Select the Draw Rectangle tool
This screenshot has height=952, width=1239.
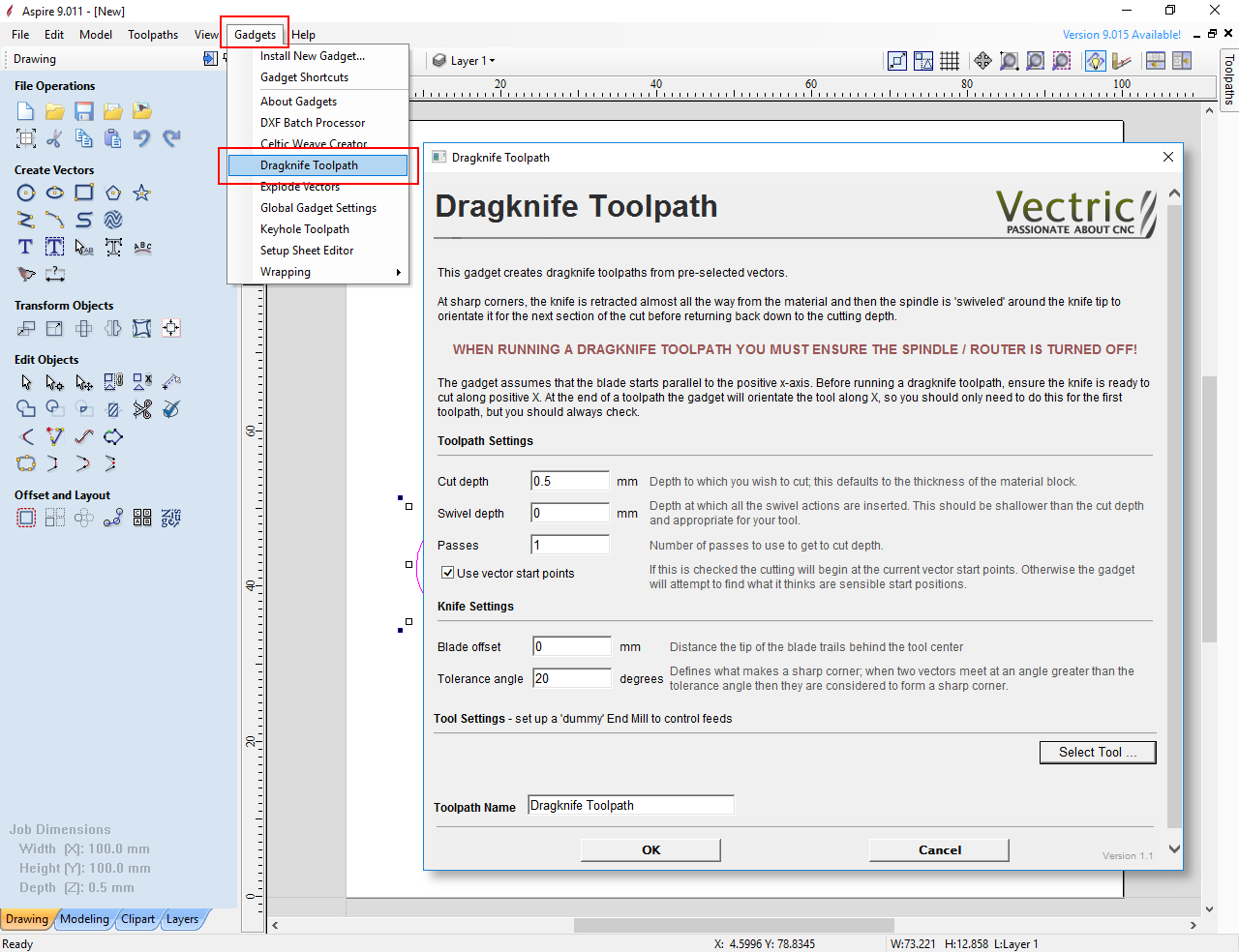pos(84,193)
